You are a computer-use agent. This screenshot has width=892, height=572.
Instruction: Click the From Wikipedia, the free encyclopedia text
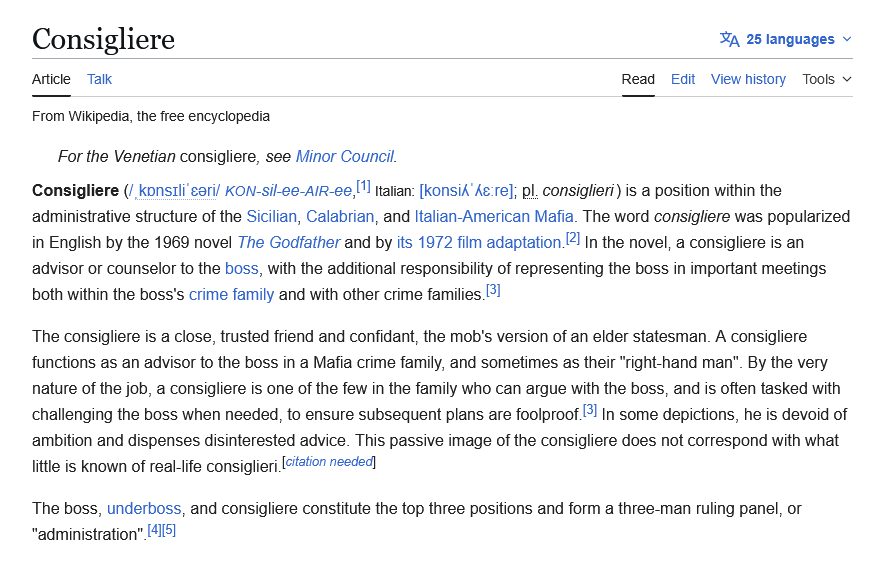151,116
